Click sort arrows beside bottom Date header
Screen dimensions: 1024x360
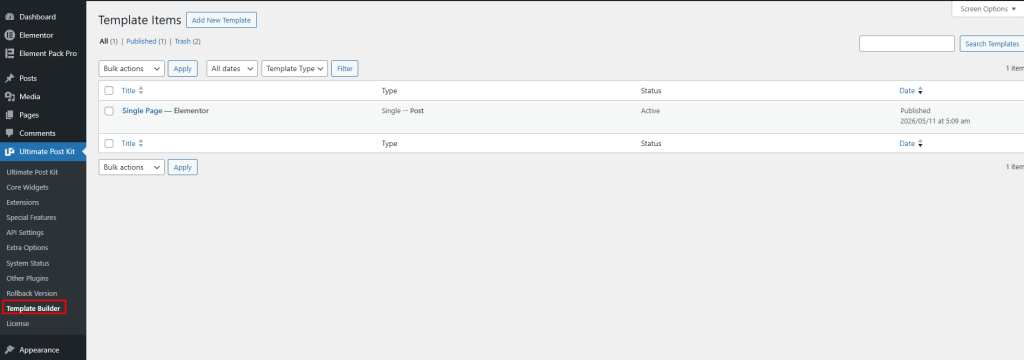pyautogui.click(x=920, y=143)
